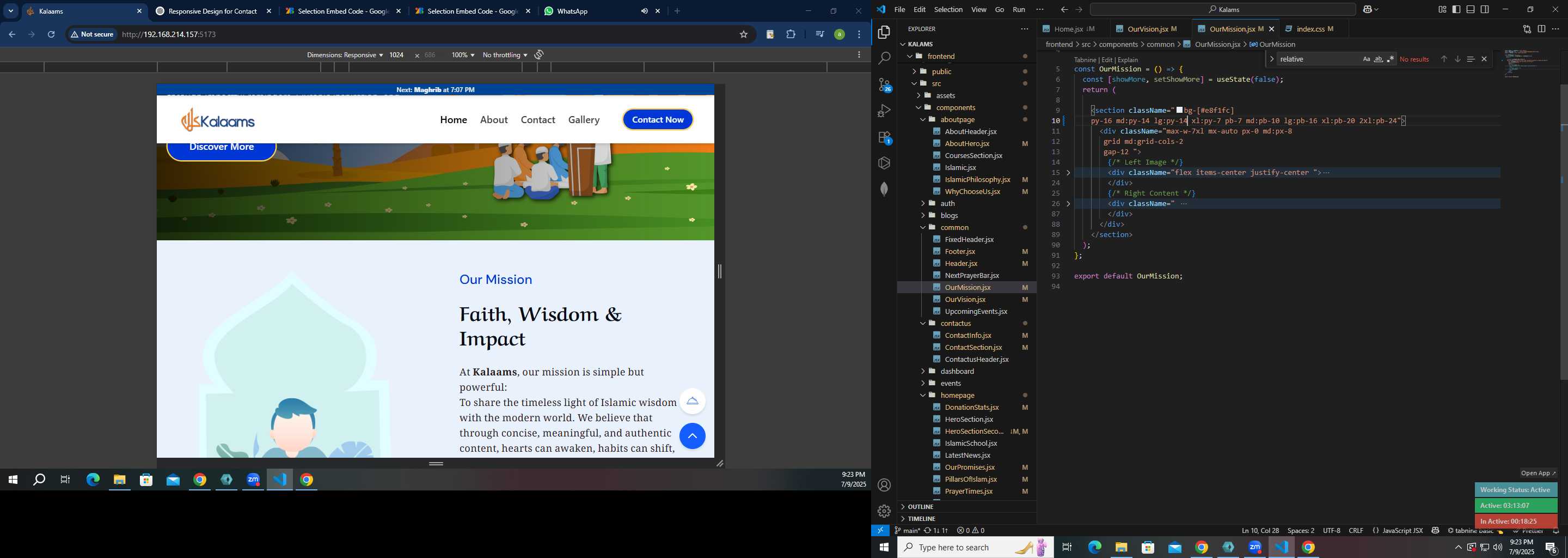
Task: Open the Selection menu
Action: click(x=948, y=9)
